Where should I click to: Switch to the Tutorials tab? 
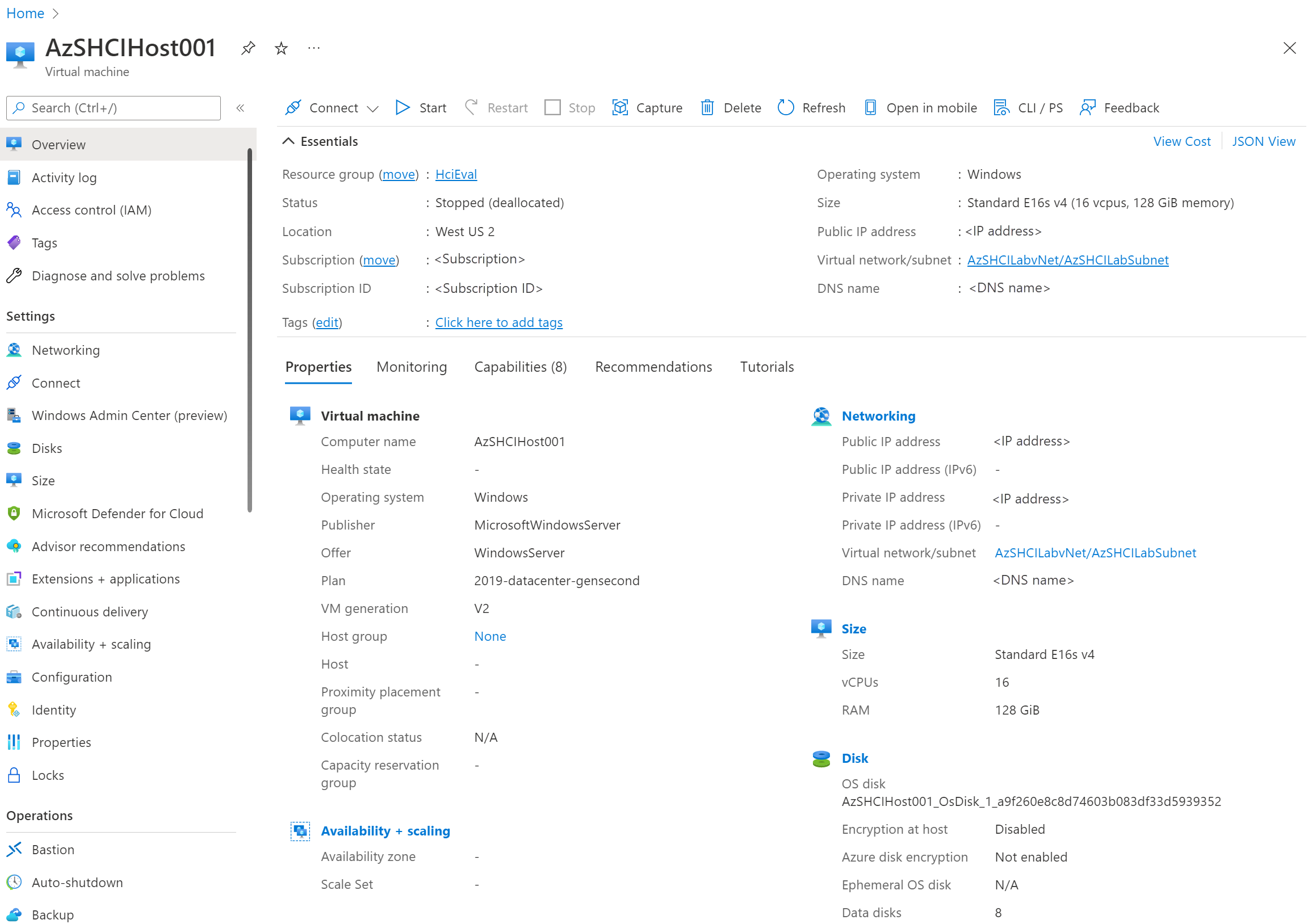coord(768,367)
